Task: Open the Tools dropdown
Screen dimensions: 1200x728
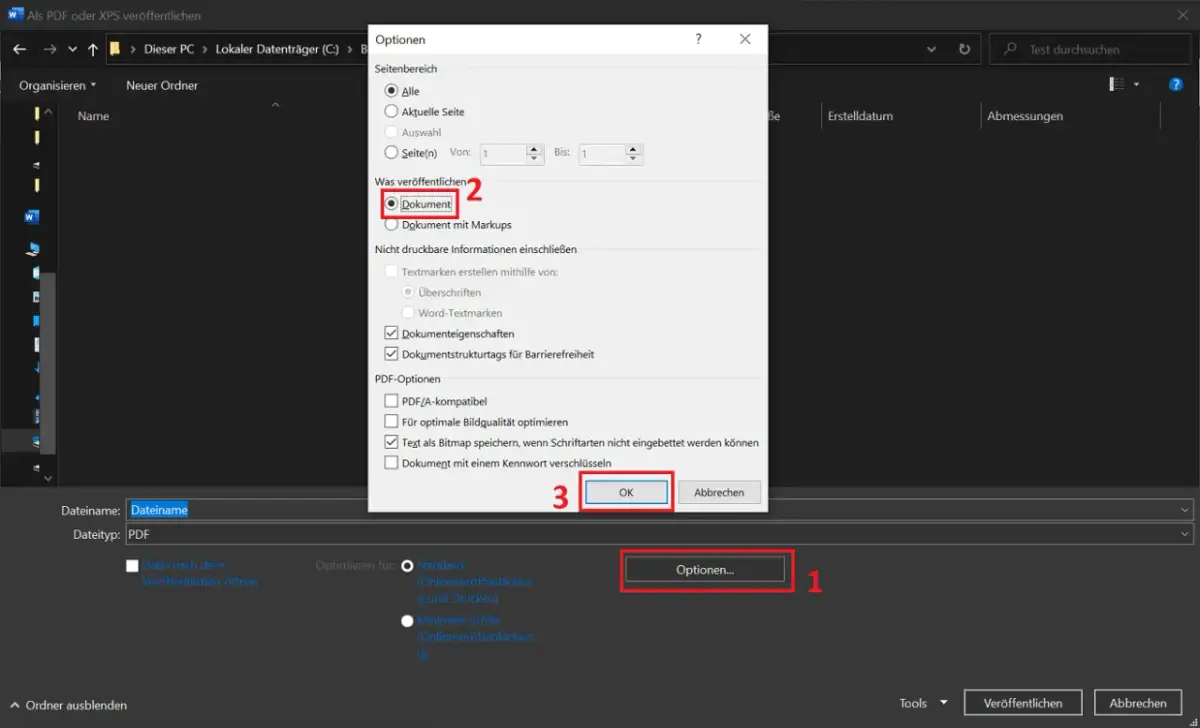Action: coord(921,702)
